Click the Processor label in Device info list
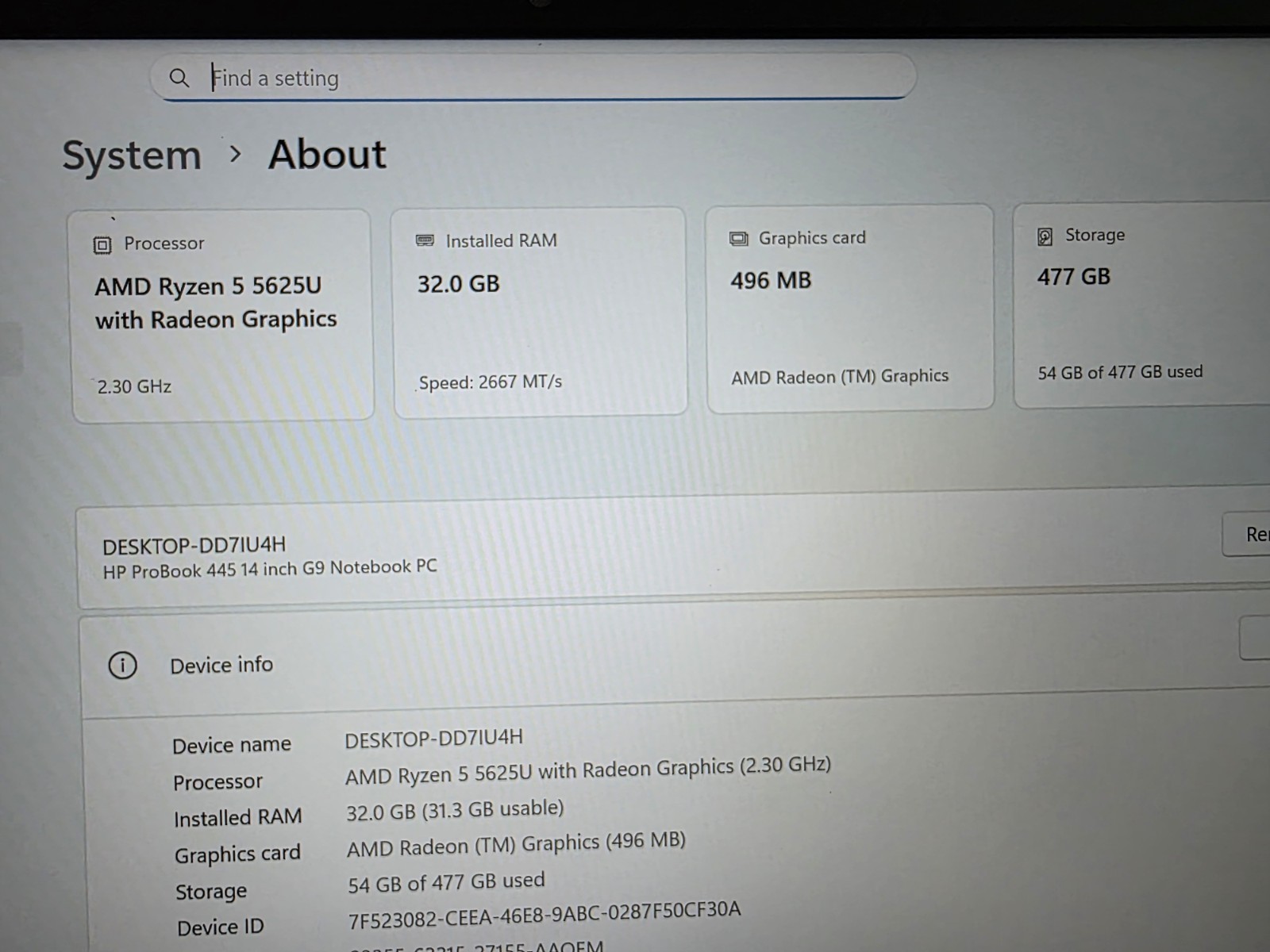The height and width of the screenshot is (952, 1270). 217,782
